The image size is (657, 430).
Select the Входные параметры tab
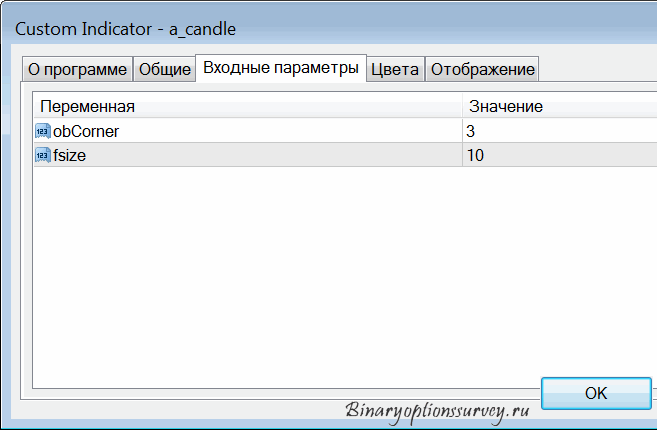pyautogui.click(x=281, y=67)
